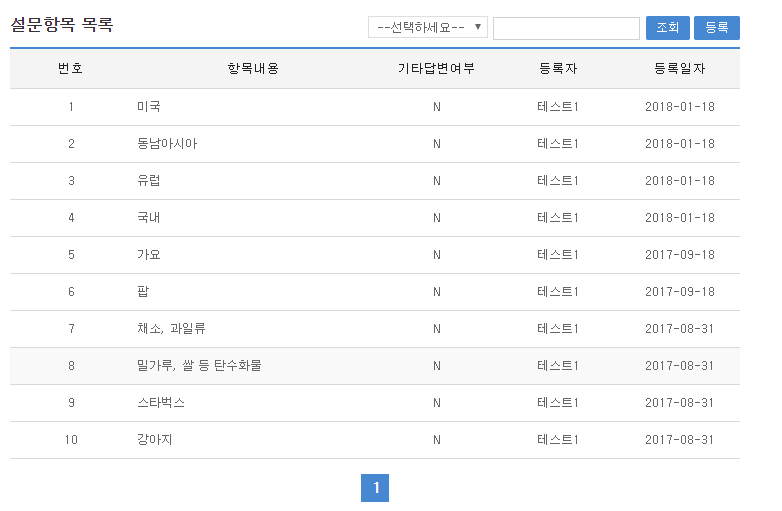Open the 가요 item row
This screenshot has width=782, height=511.
[x=149, y=255]
